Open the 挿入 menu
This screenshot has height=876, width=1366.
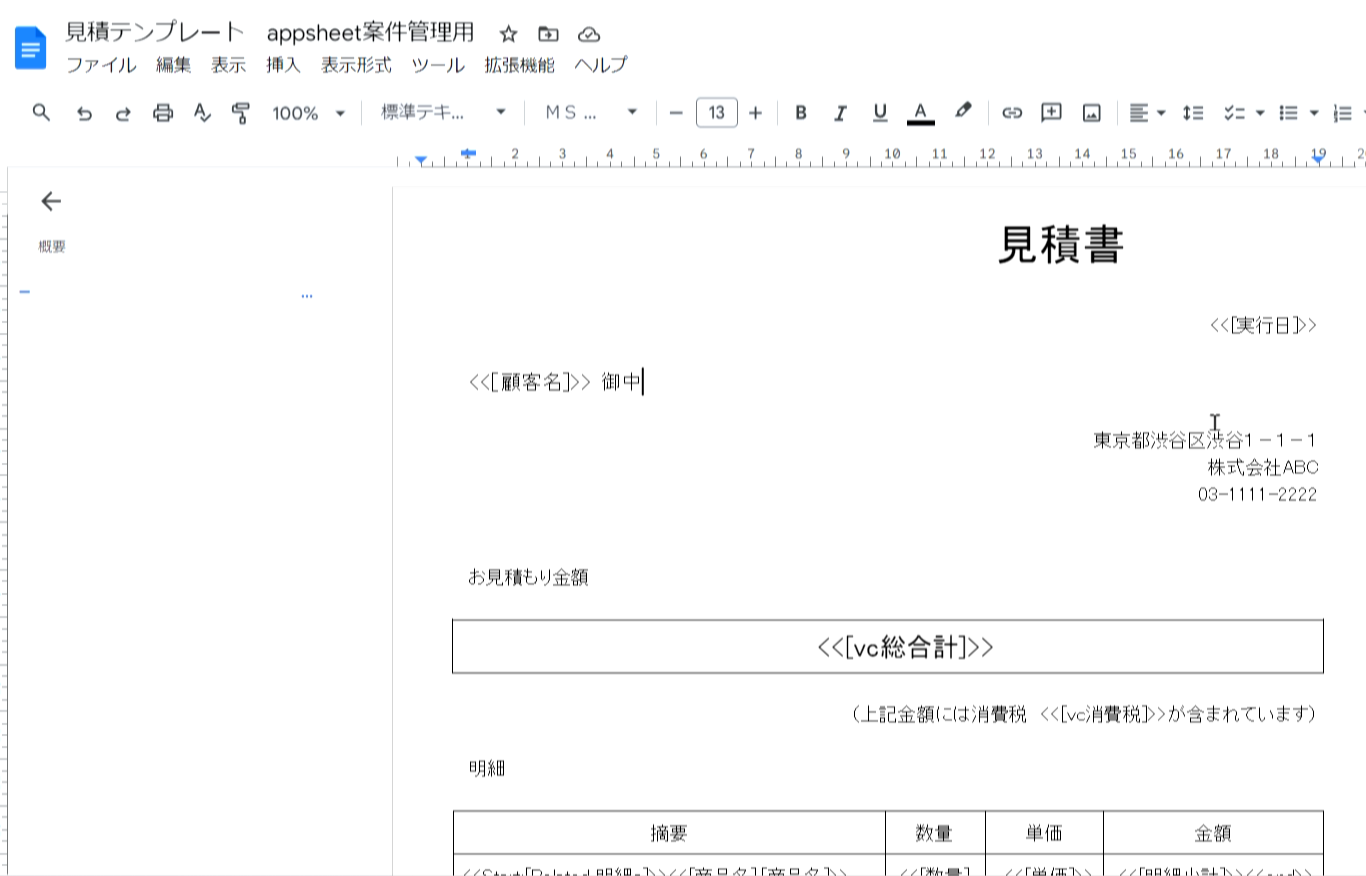(283, 65)
